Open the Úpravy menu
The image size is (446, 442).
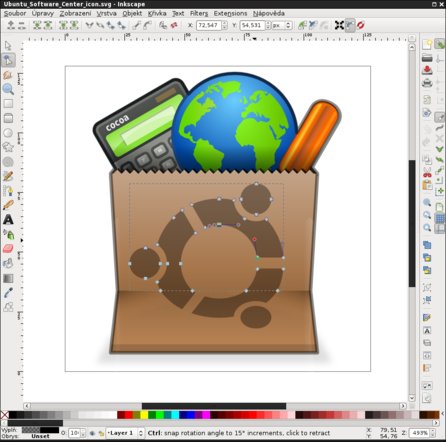[x=43, y=13]
